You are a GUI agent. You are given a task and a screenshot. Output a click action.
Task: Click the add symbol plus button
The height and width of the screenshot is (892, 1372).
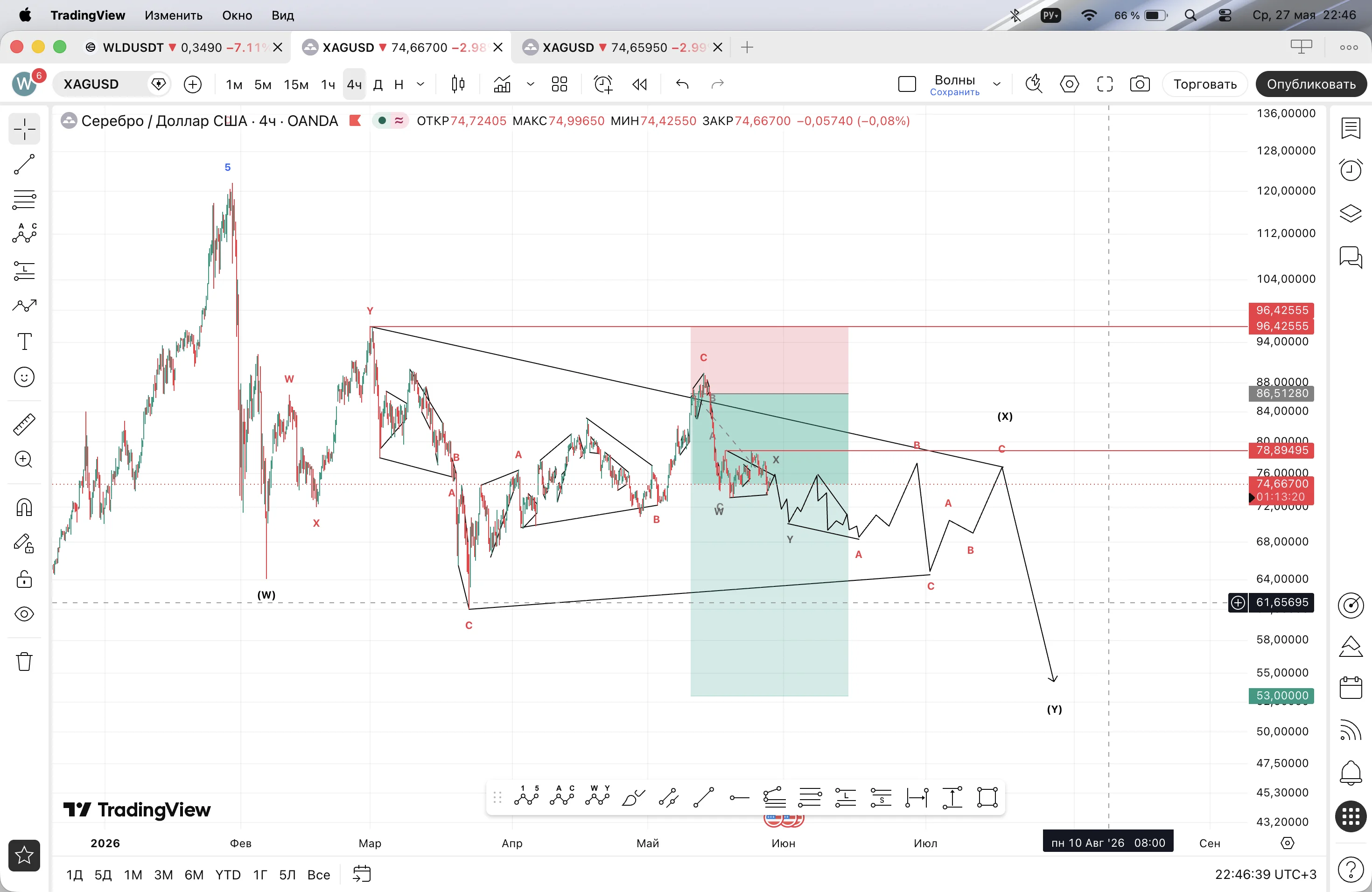193,85
